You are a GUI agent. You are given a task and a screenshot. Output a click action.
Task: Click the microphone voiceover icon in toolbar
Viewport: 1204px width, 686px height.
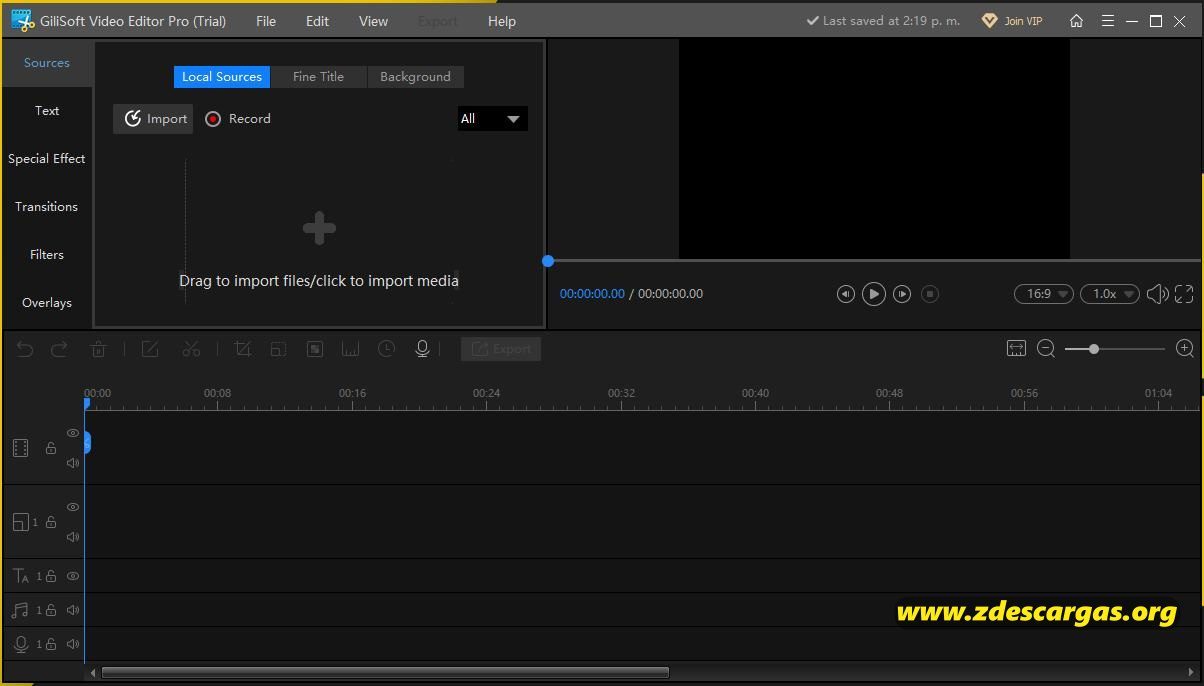[x=422, y=349]
